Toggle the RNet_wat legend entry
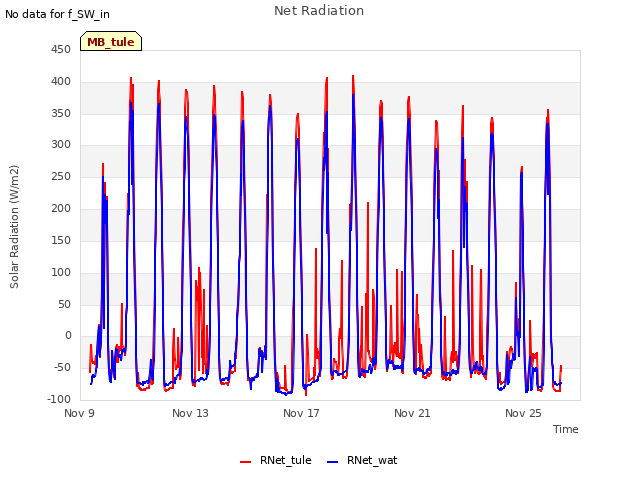 362,460
